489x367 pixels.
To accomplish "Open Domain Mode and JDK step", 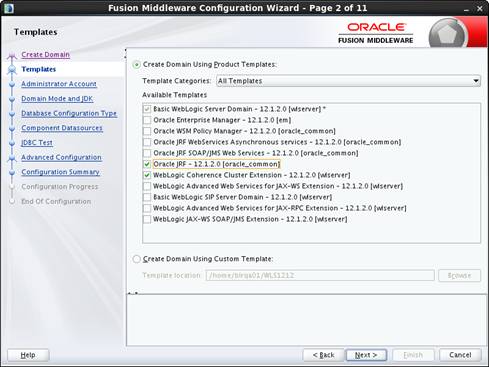I will [x=57, y=98].
